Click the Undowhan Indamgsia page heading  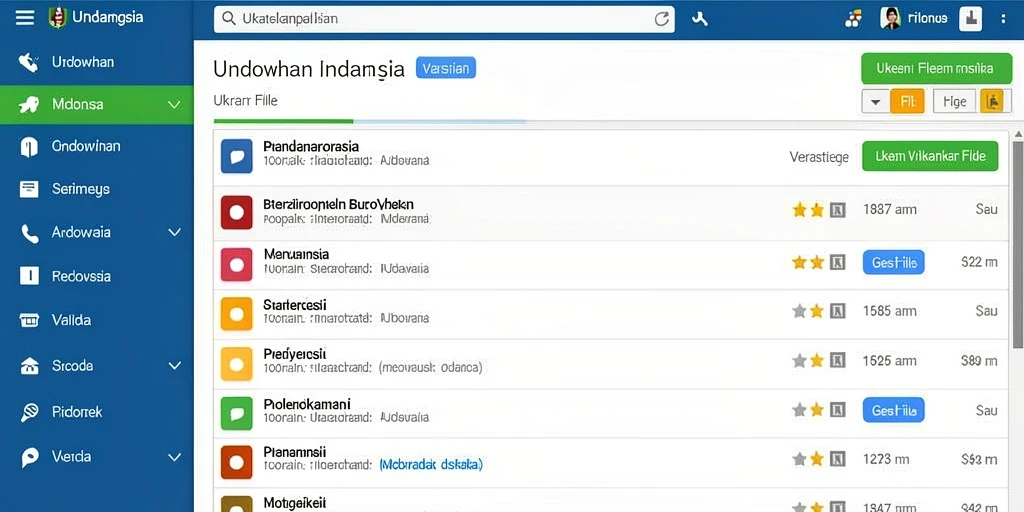309,69
